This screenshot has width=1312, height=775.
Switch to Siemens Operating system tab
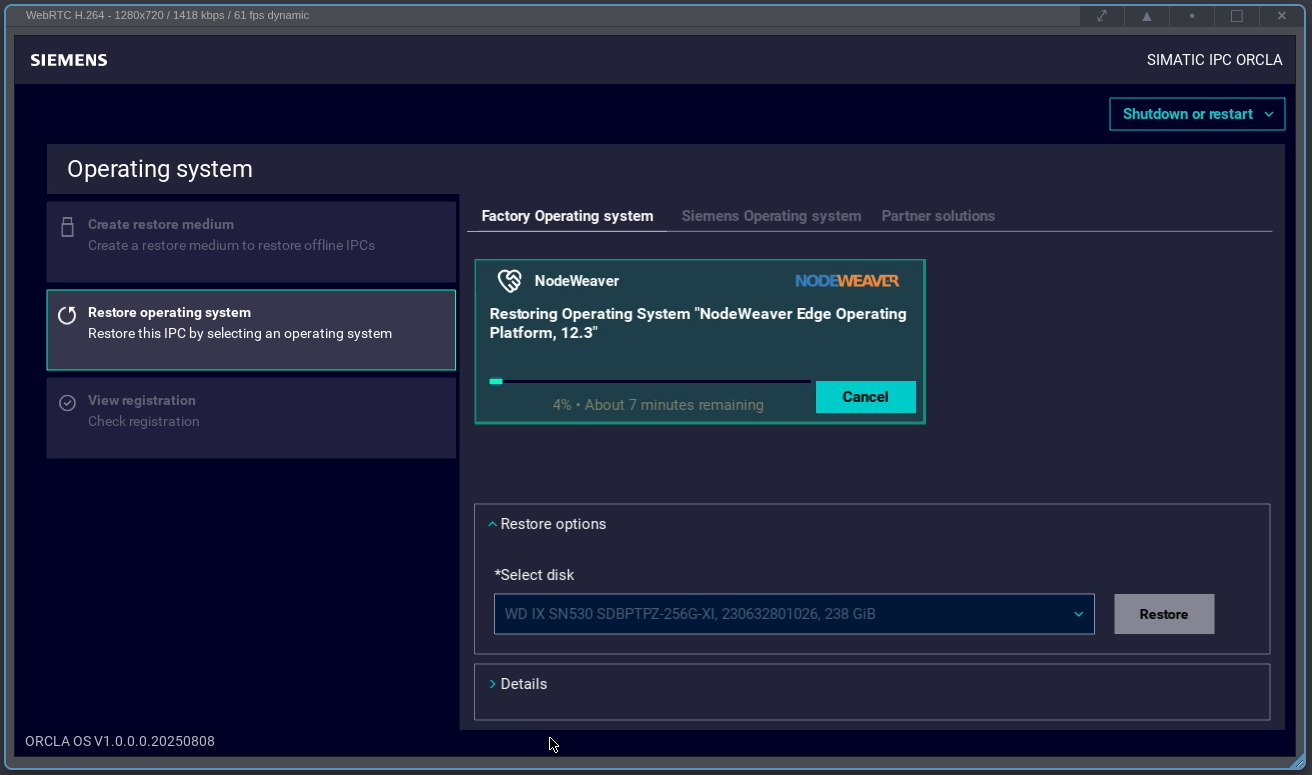pos(770,216)
